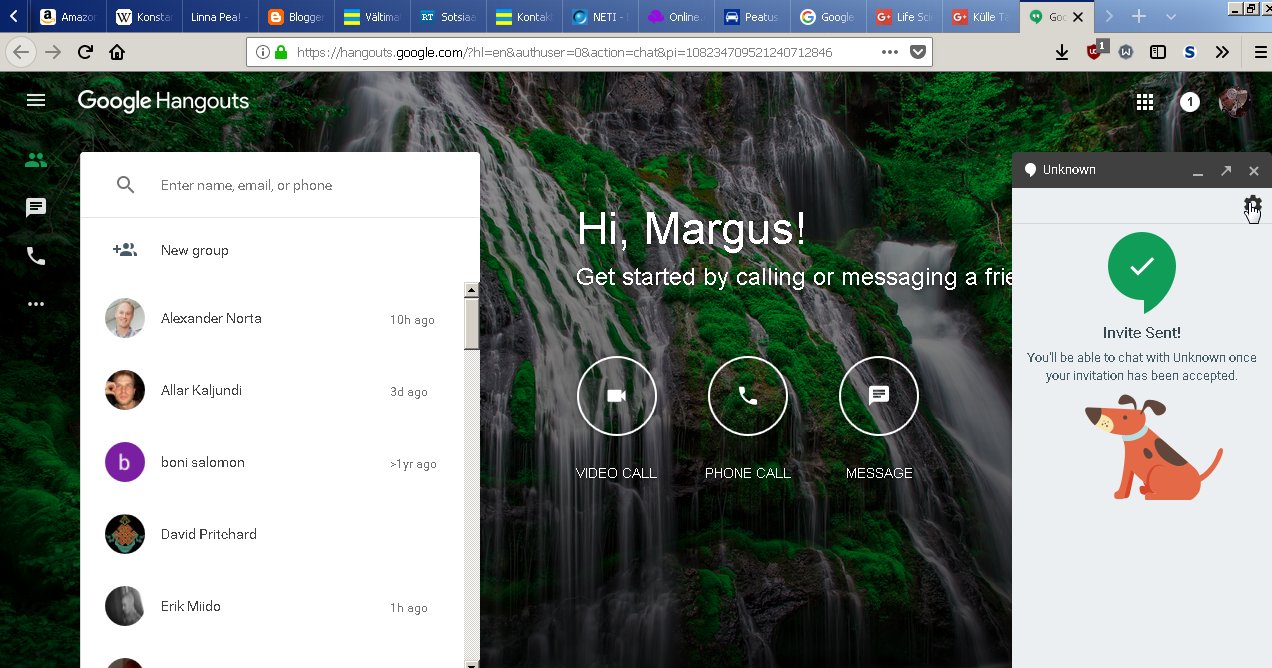Open the Phone calls icon in sidebar
Screen dimensions: 1272x668
36,256
